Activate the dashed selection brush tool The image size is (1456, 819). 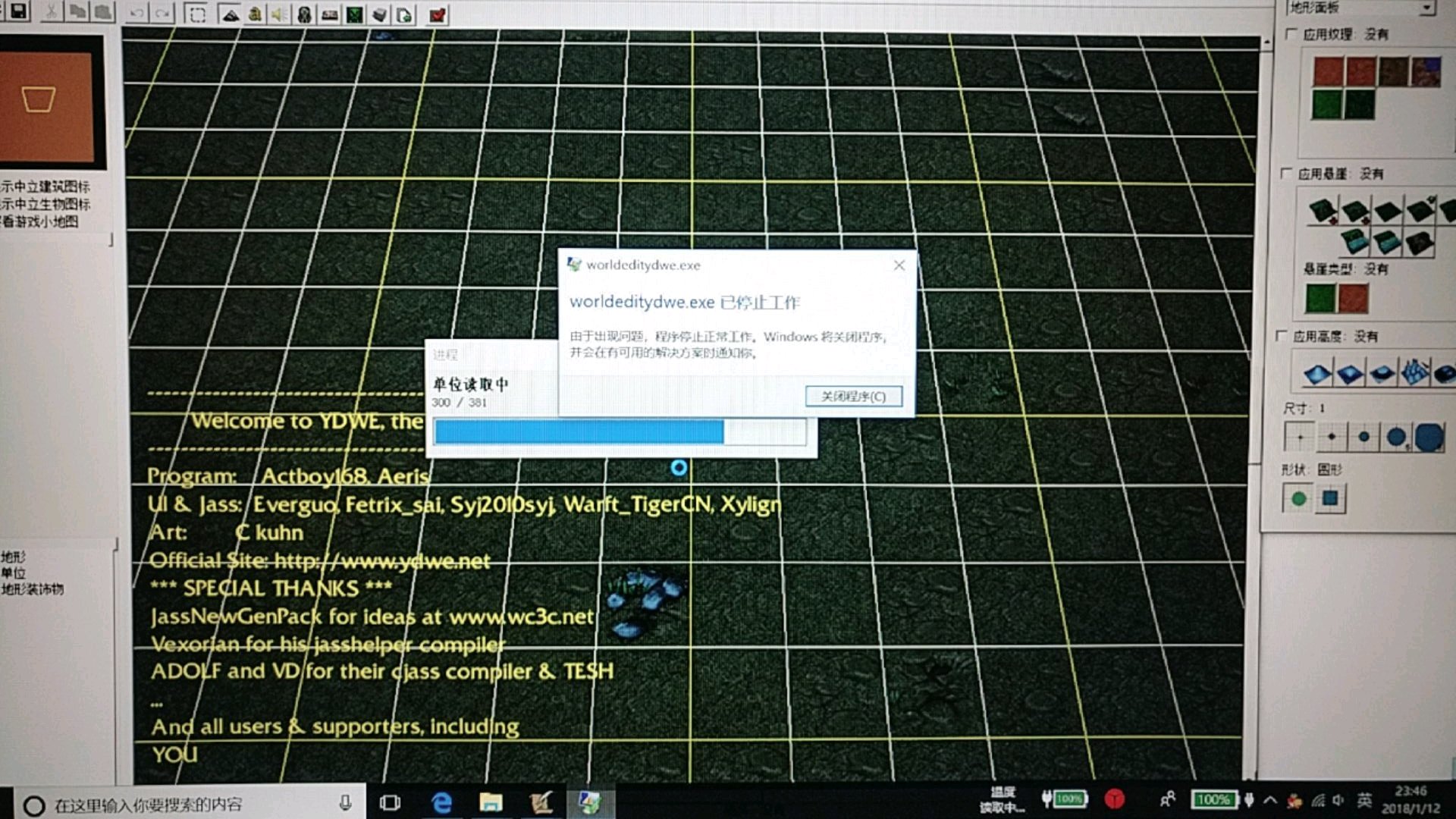coord(197,14)
